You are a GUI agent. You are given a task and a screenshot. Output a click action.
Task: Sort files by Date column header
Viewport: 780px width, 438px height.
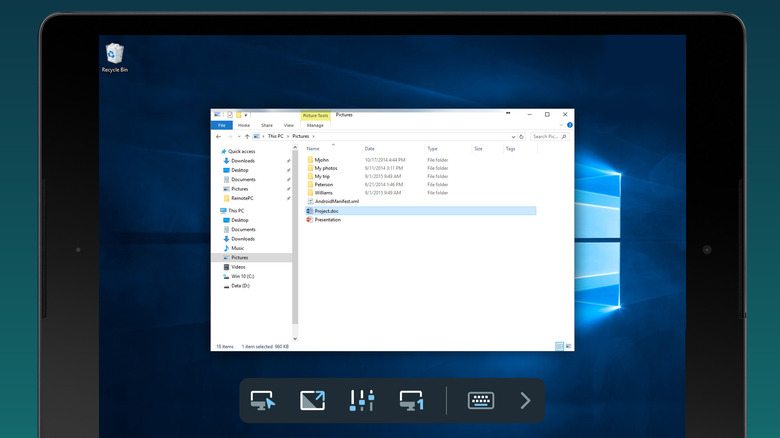click(x=370, y=148)
